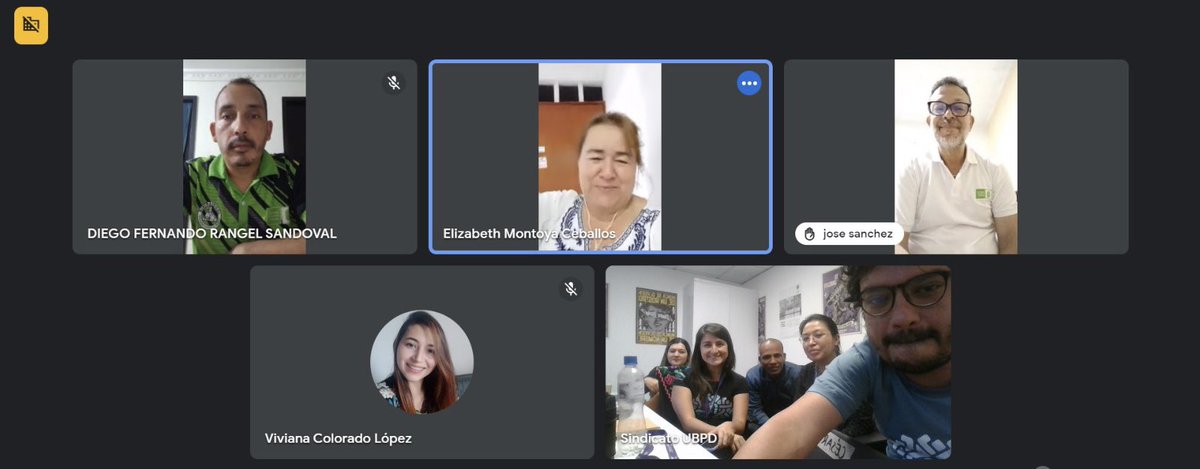Open the three-dots menu on Elizabeth Montoya's tile
Viewport: 1200px width, 469px height.
click(x=749, y=83)
